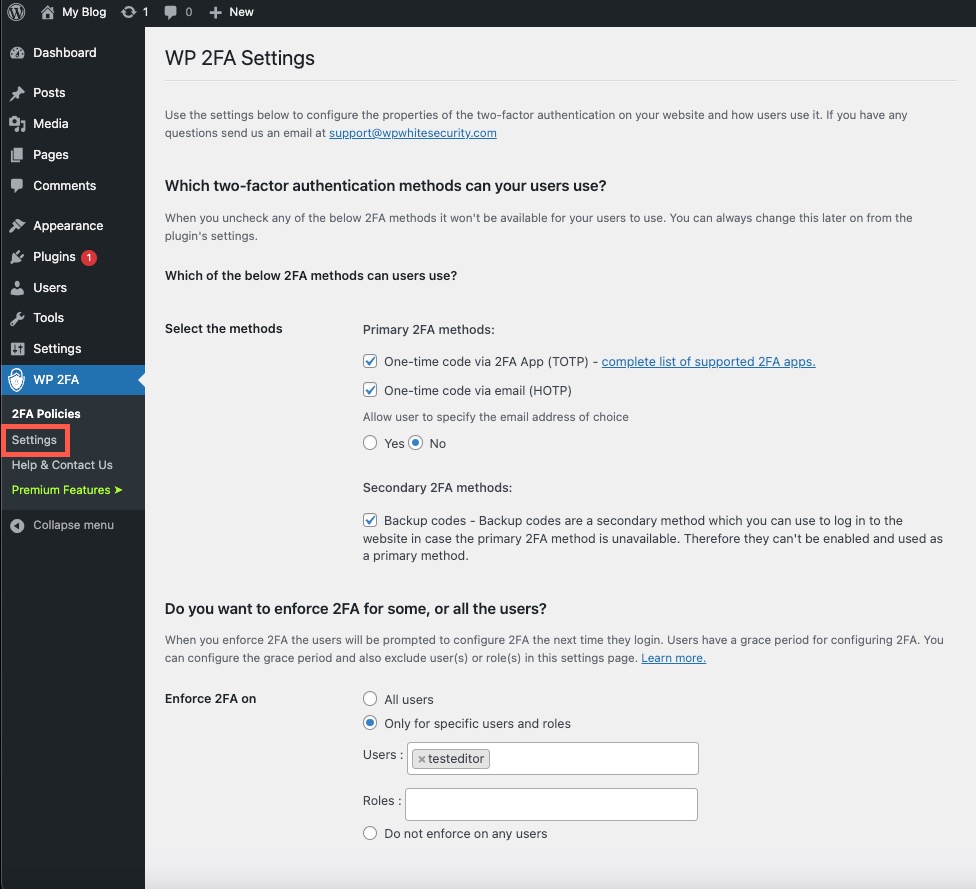Uncheck One-time code via email (HOTP)
The width and height of the screenshot is (976, 889).
point(370,391)
